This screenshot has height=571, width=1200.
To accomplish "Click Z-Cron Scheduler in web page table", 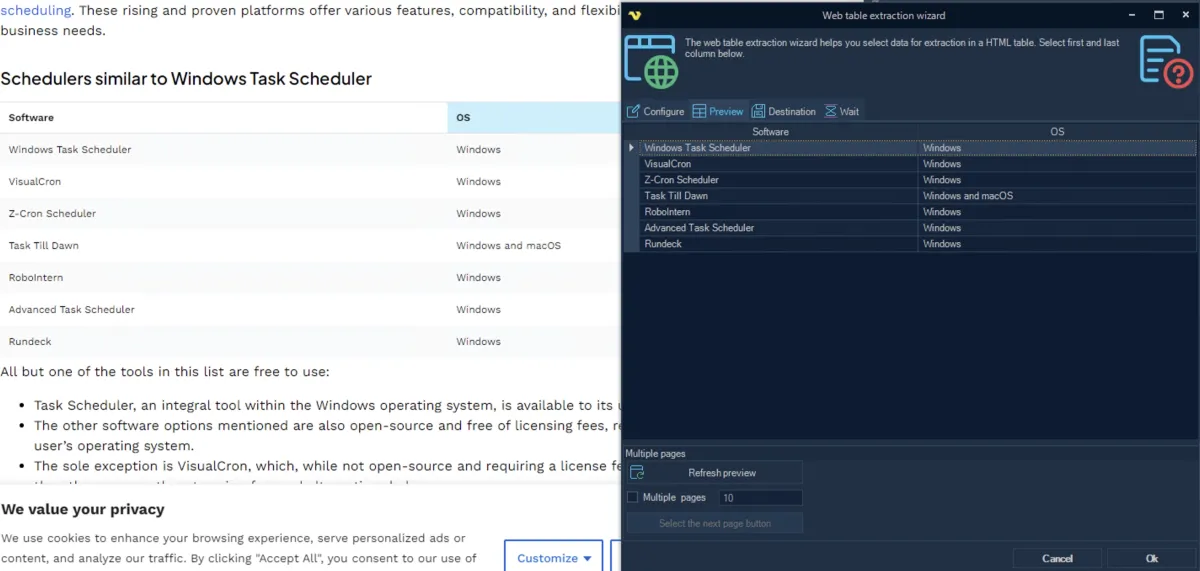I will [52, 214].
